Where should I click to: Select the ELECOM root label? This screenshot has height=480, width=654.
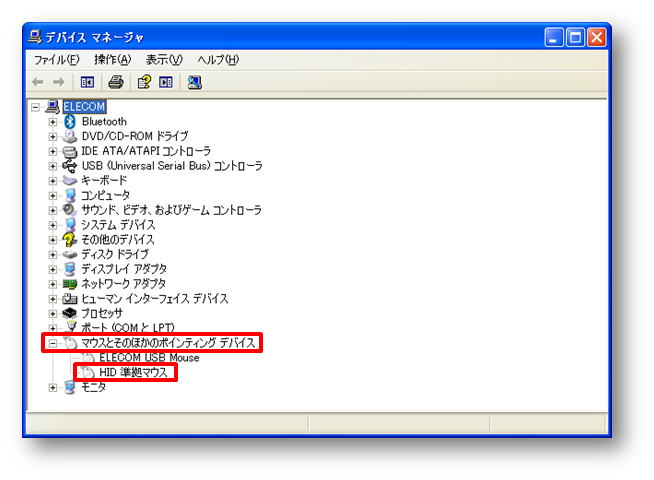tap(84, 107)
